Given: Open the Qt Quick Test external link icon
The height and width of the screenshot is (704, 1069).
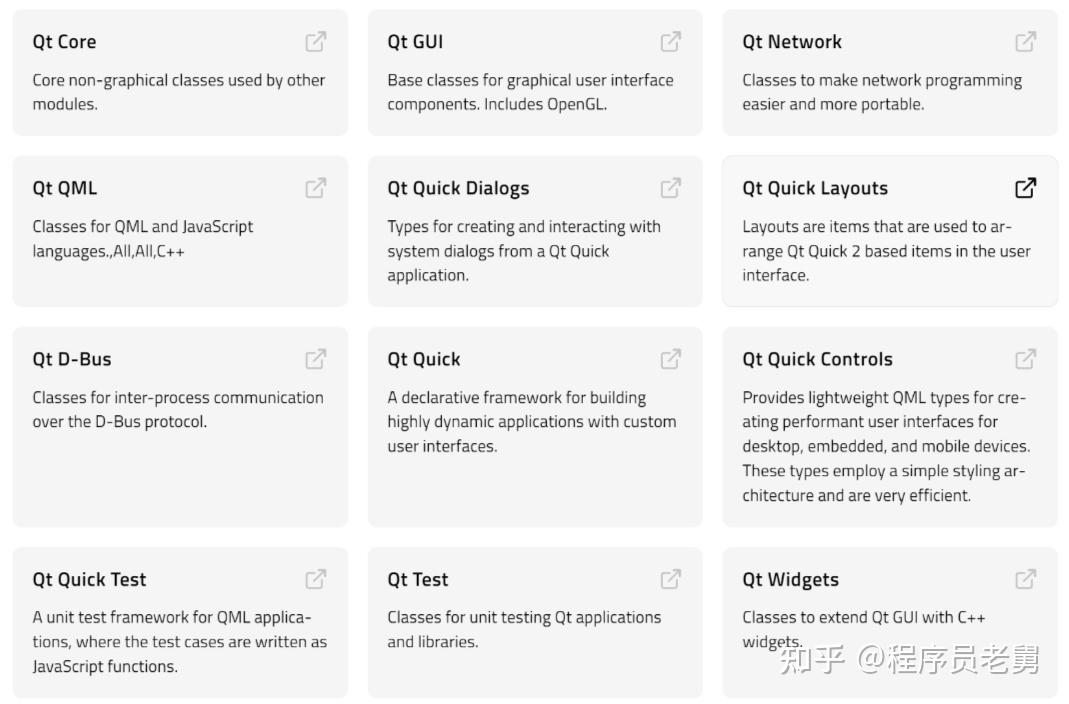Looking at the screenshot, I should 316,579.
